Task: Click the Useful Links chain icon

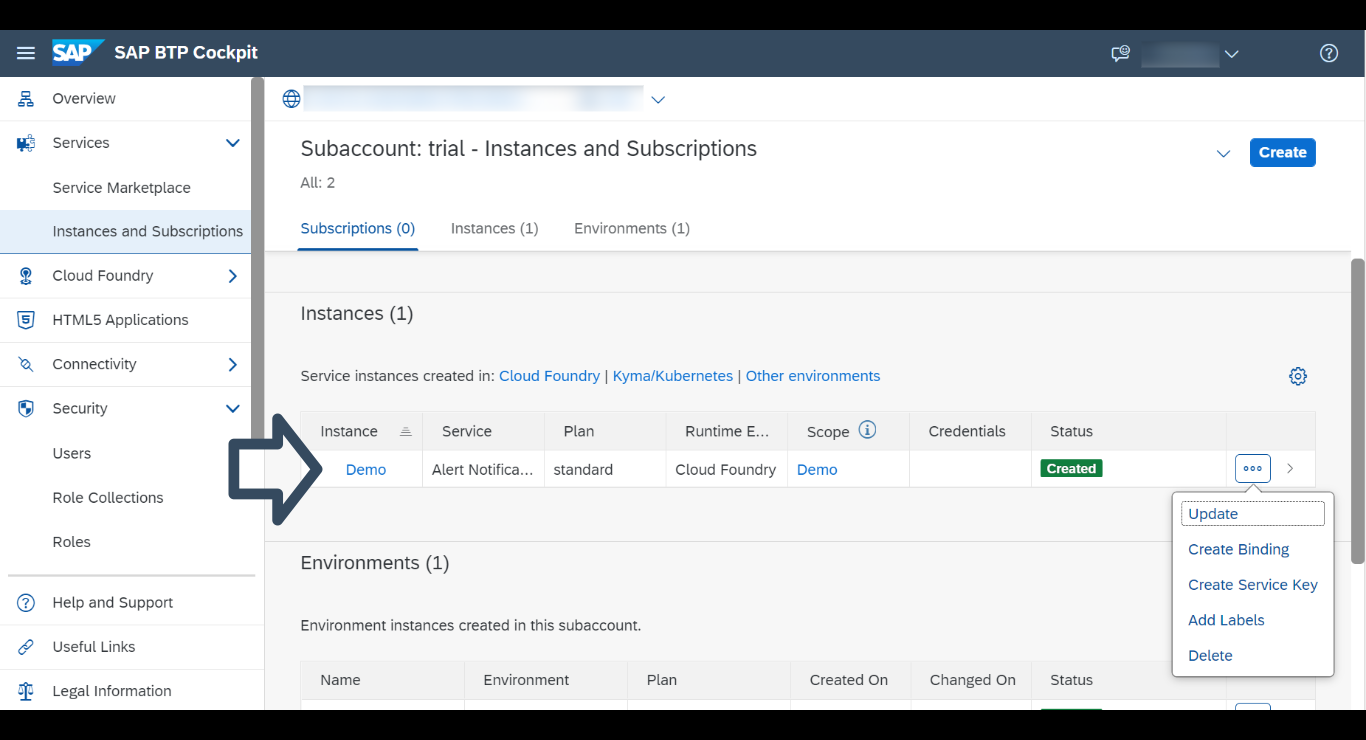Action: pyautogui.click(x=26, y=647)
